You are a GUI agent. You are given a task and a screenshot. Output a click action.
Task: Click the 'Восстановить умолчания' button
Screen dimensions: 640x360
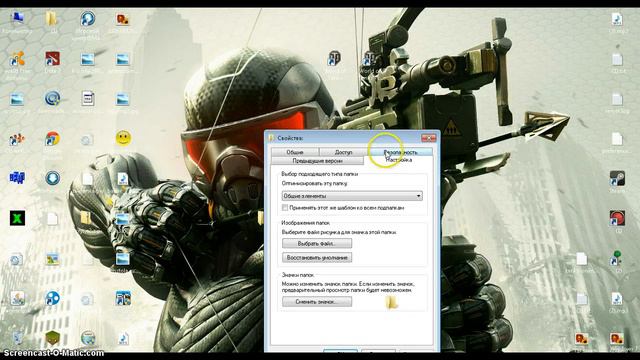click(317, 258)
